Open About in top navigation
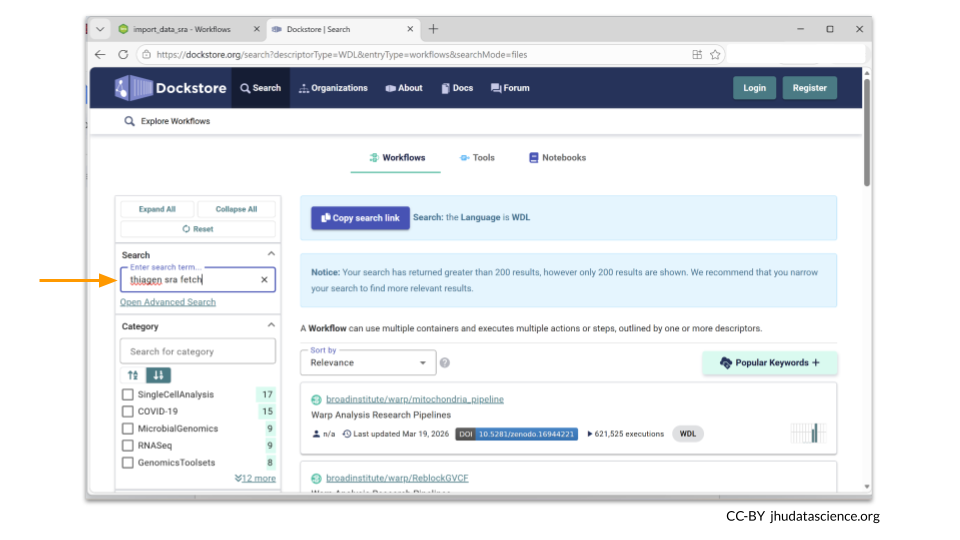This screenshot has width=960, height=540. pyautogui.click(x=404, y=88)
